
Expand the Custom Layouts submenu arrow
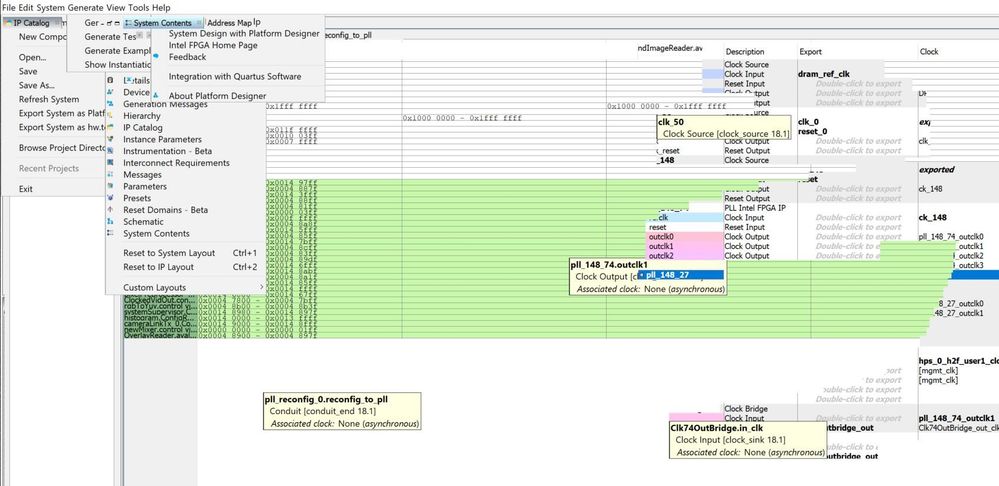(259, 288)
